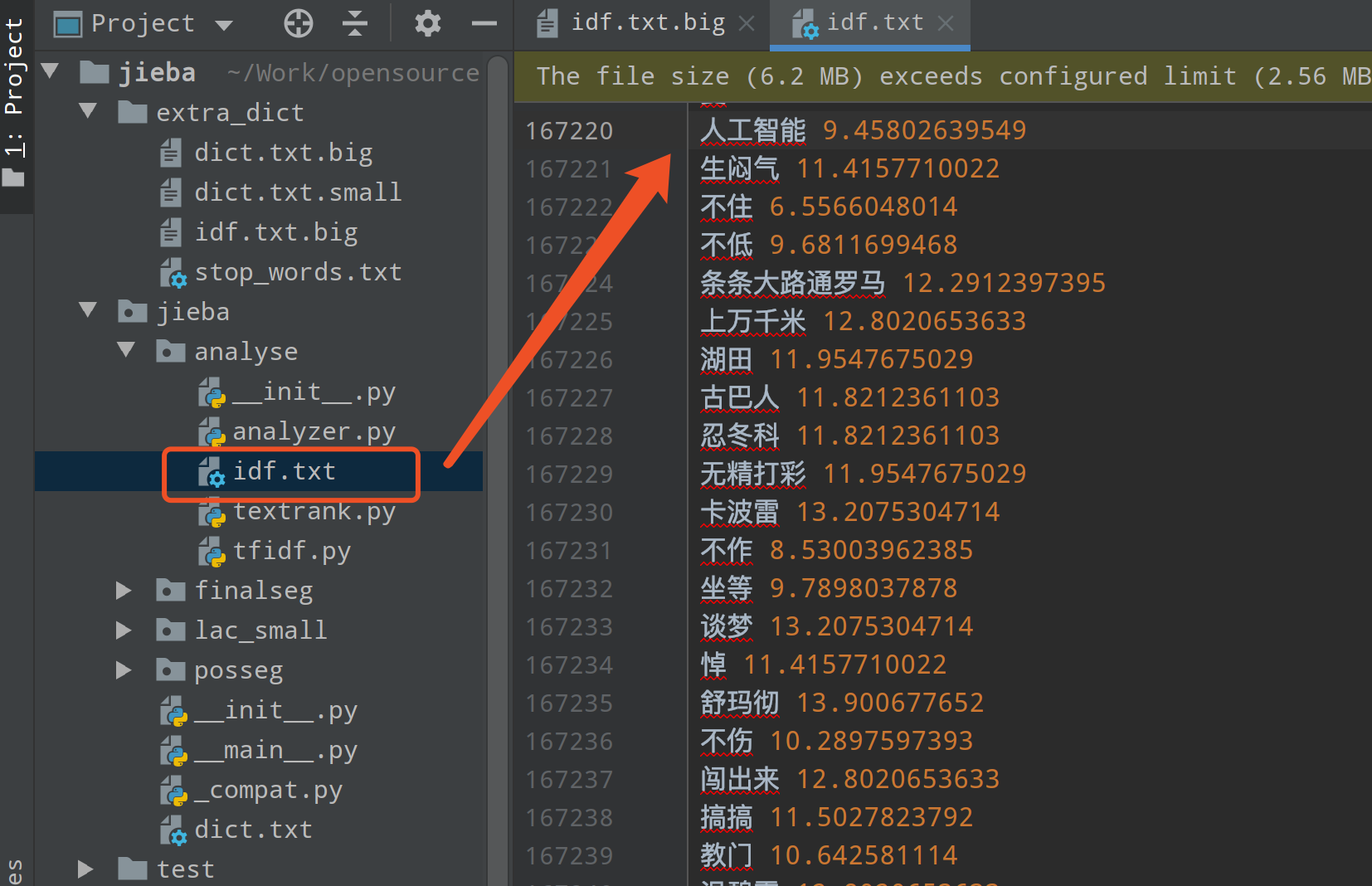Click the Python icon of __main__.py
The width and height of the screenshot is (1372, 886).
174,751
